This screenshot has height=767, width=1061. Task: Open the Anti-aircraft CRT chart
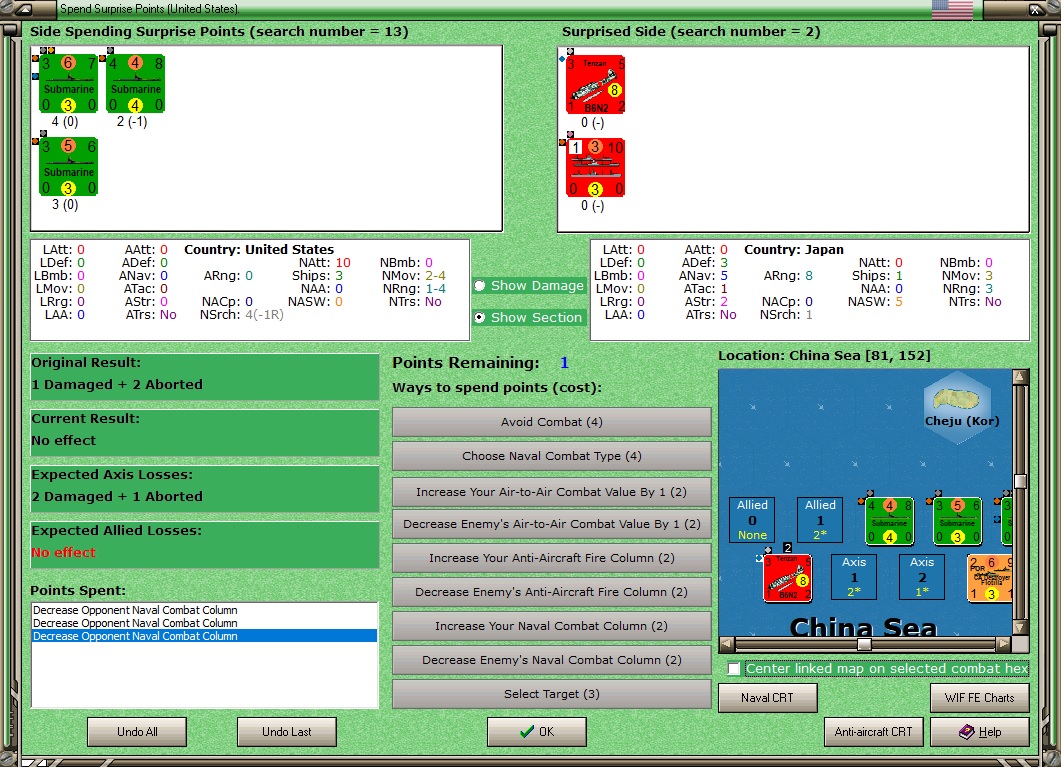(x=874, y=732)
